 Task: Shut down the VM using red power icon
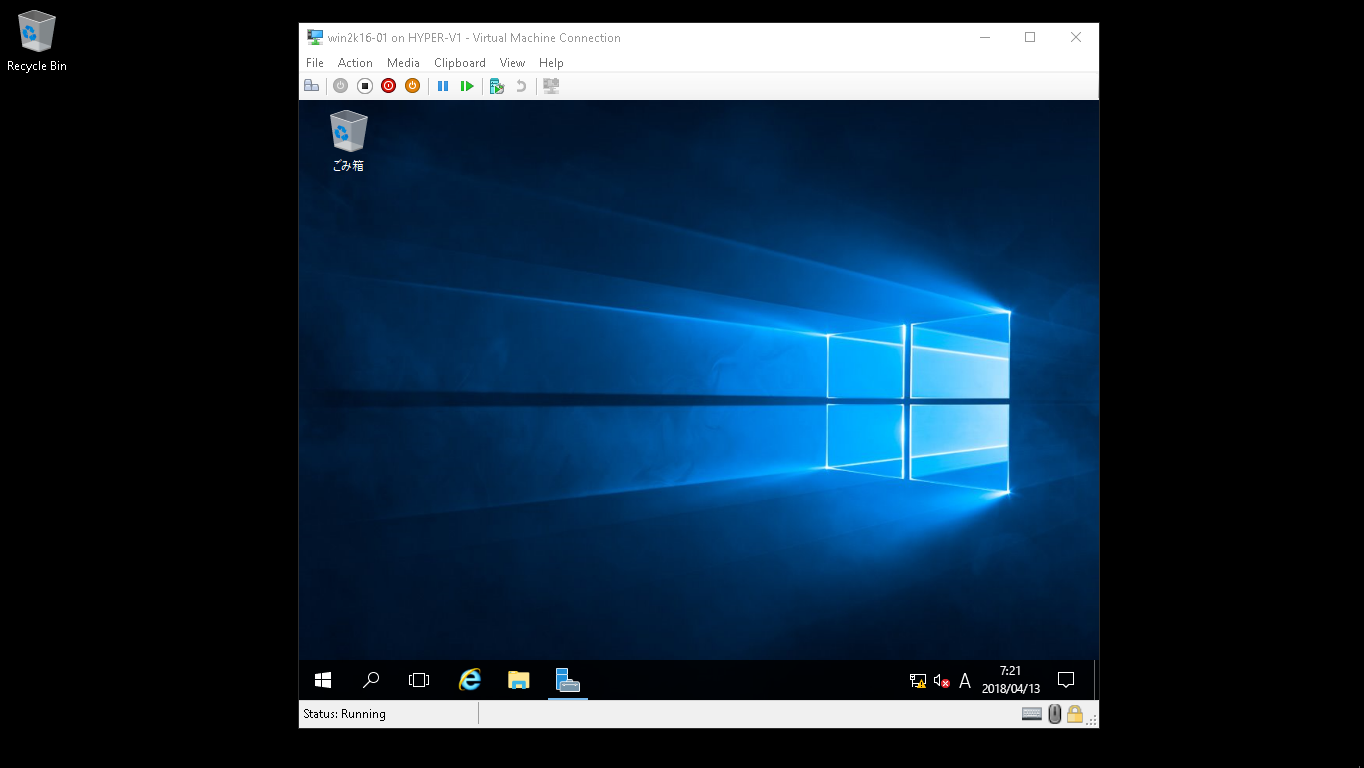[389, 86]
